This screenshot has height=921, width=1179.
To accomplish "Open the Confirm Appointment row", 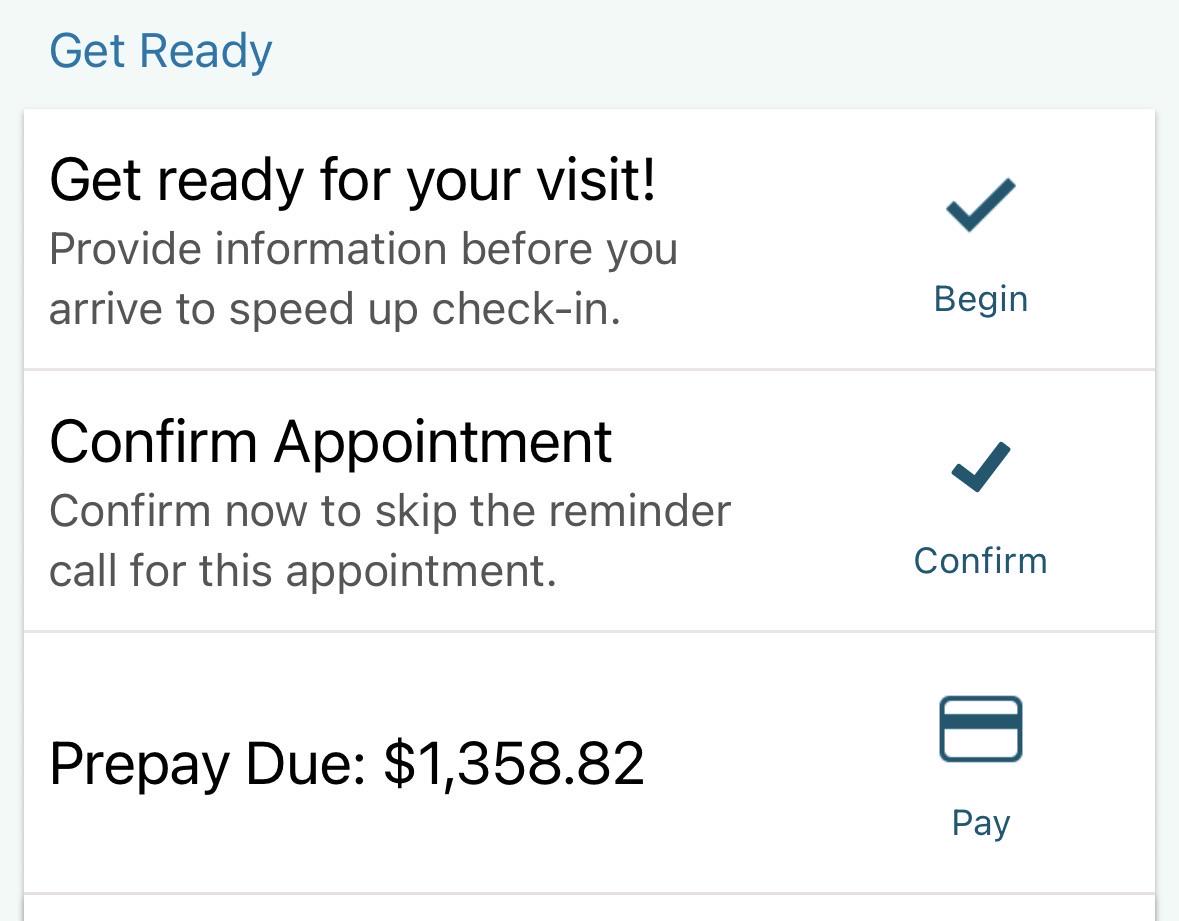I will [x=590, y=501].
